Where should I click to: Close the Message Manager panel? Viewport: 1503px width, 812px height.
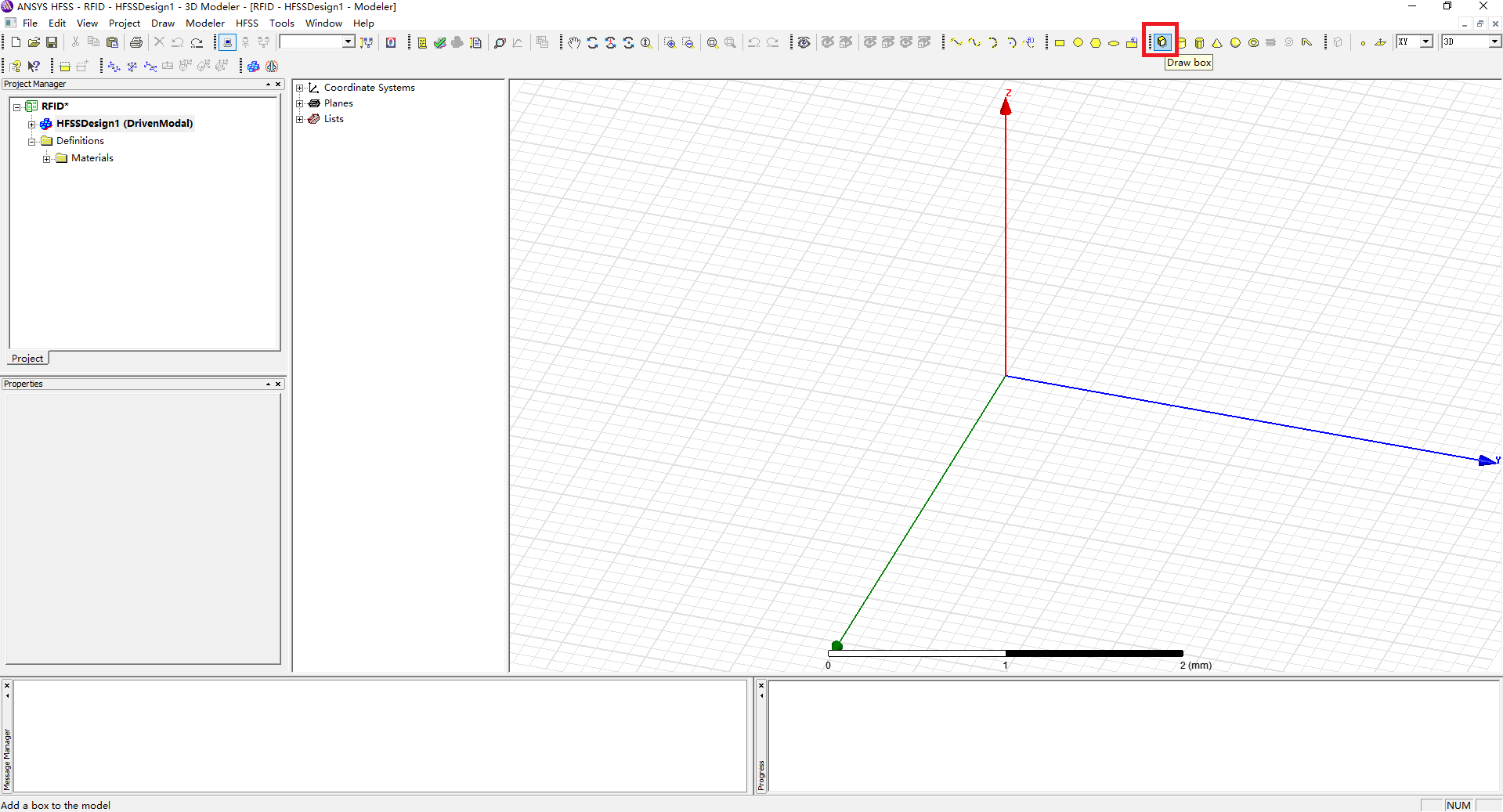click(x=7, y=686)
